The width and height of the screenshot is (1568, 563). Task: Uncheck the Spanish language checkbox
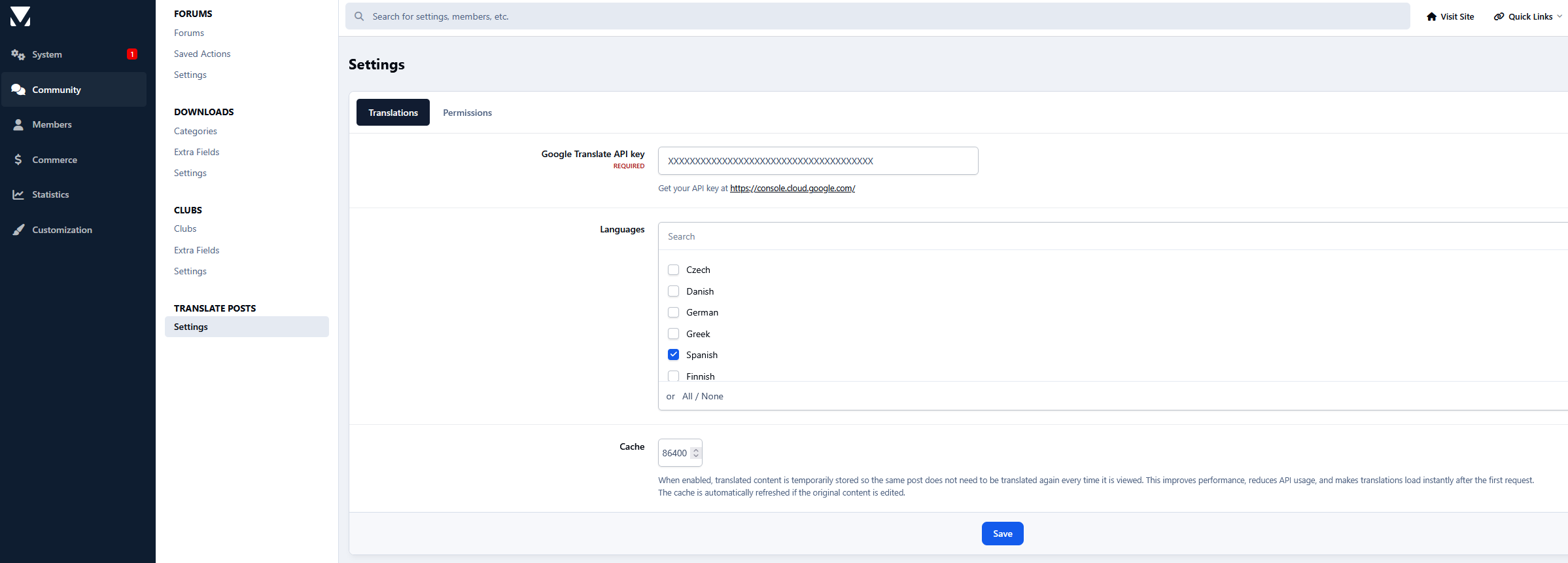coord(673,355)
